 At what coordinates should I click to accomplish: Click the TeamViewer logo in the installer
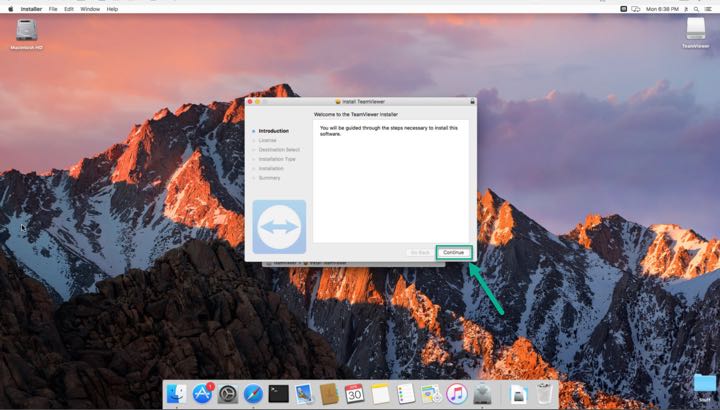[x=279, y=227]
